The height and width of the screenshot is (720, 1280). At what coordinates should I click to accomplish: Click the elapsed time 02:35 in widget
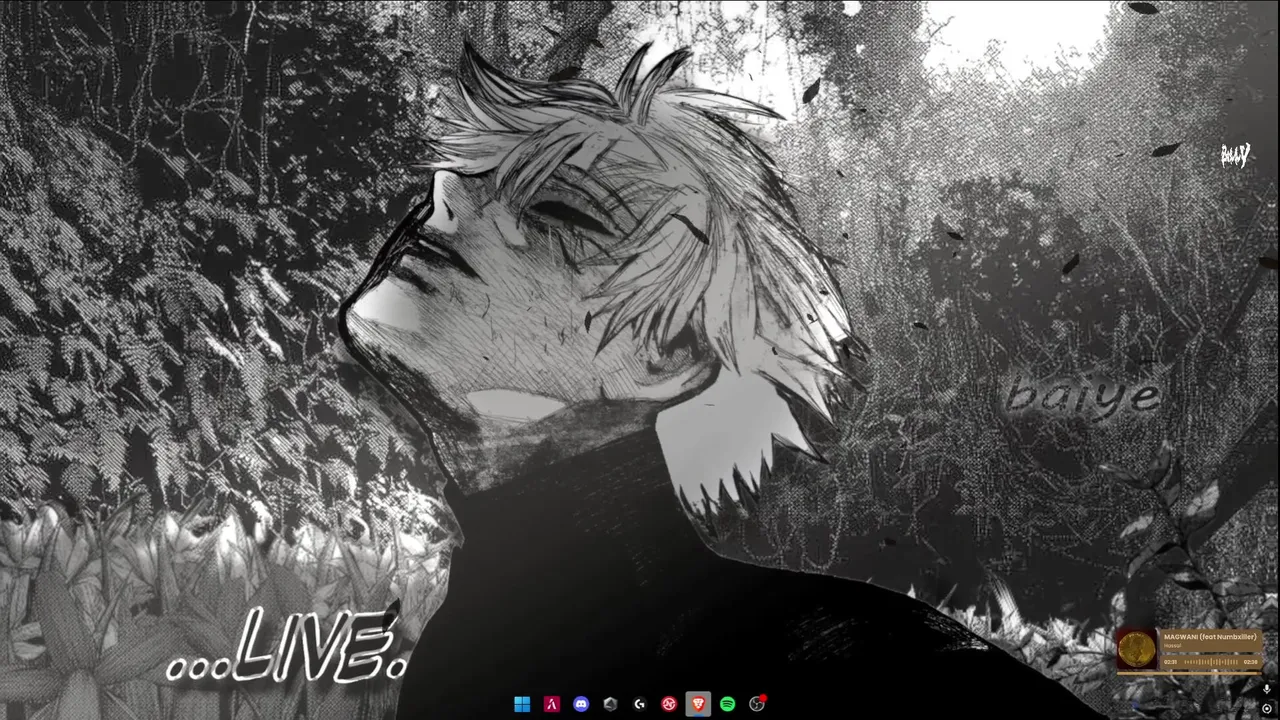(x=1170, y=662)
